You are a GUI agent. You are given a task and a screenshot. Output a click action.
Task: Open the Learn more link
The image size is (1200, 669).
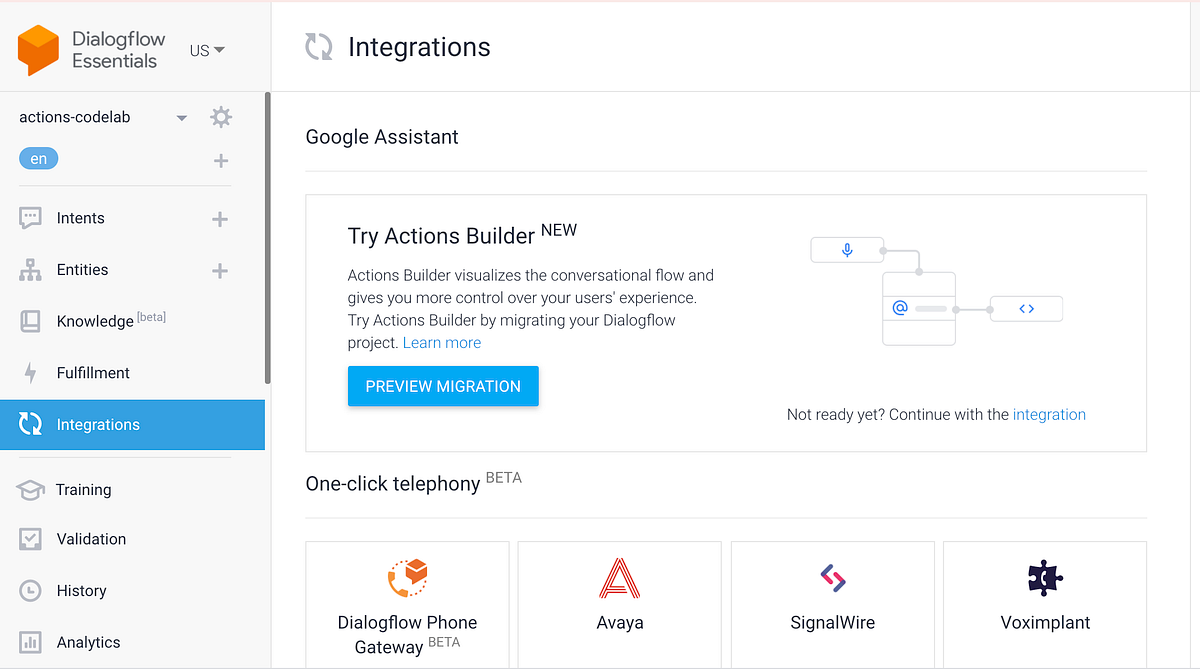tap(441, 342)
